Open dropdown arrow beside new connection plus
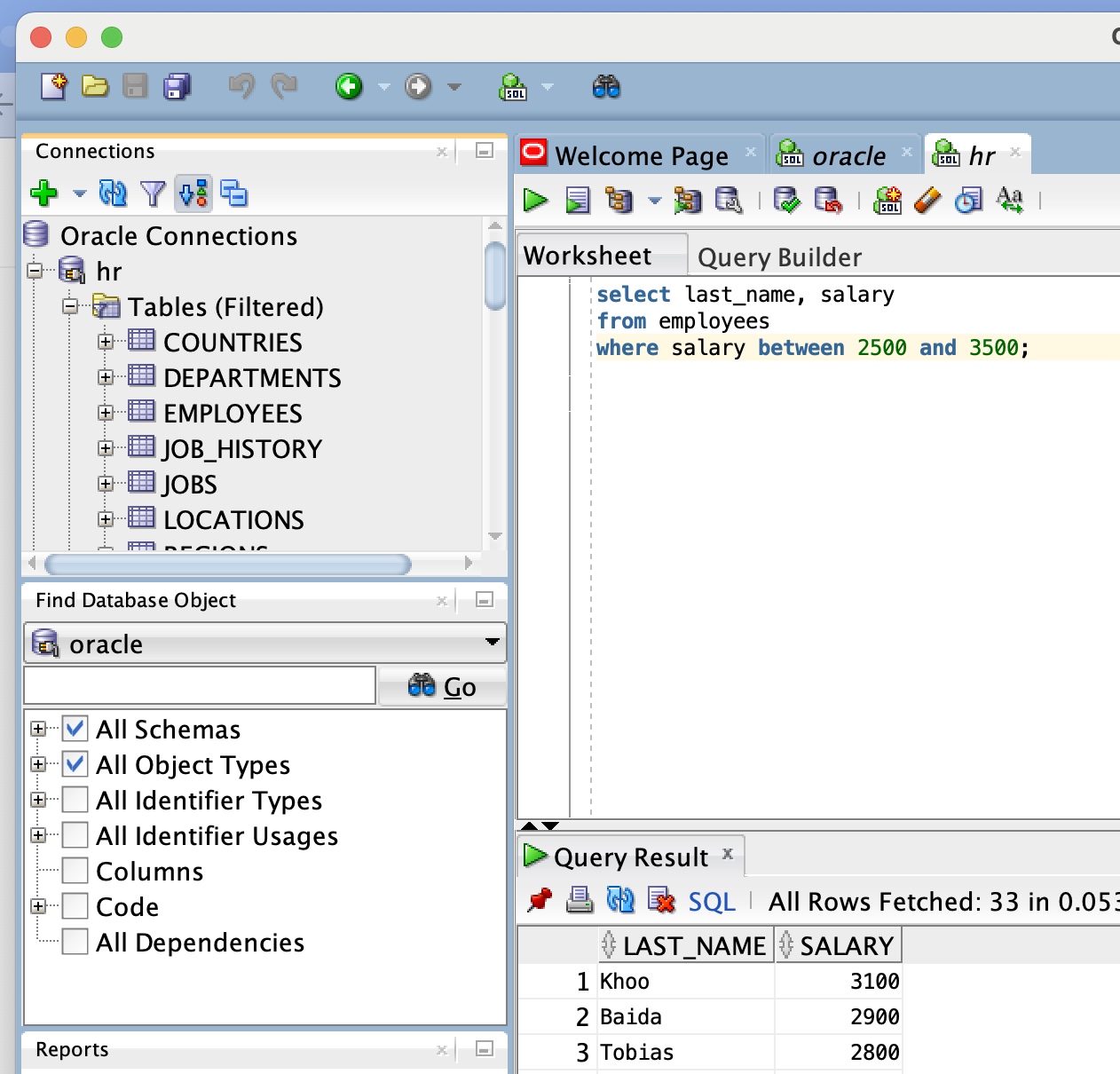The width and height of the screenshot is (1120, 1074). click(79, 193)
